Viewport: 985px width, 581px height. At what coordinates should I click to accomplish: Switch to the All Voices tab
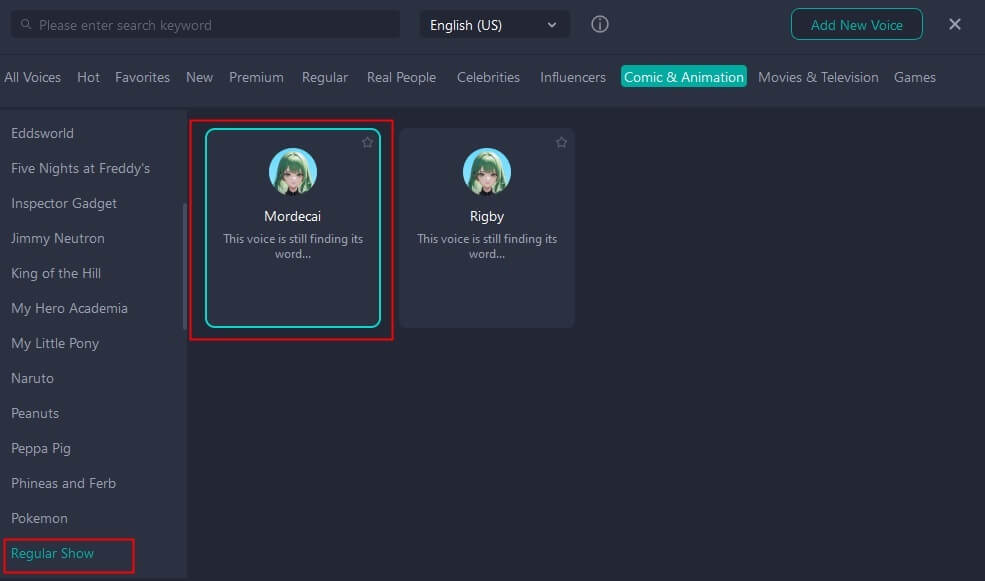click(33, 77)
